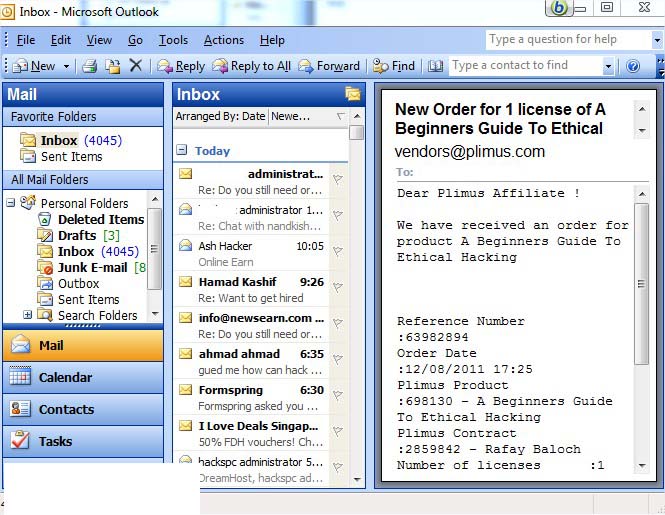665x515 pixels.
Task: Click the envelope icon of I Love Deals message
Action: [185, 425]
